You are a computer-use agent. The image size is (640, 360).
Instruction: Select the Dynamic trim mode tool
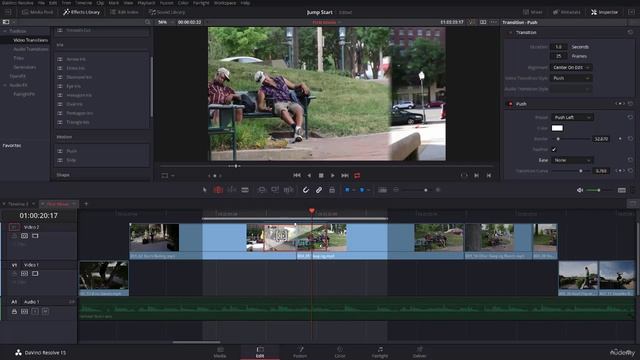(x=231, y=190)
